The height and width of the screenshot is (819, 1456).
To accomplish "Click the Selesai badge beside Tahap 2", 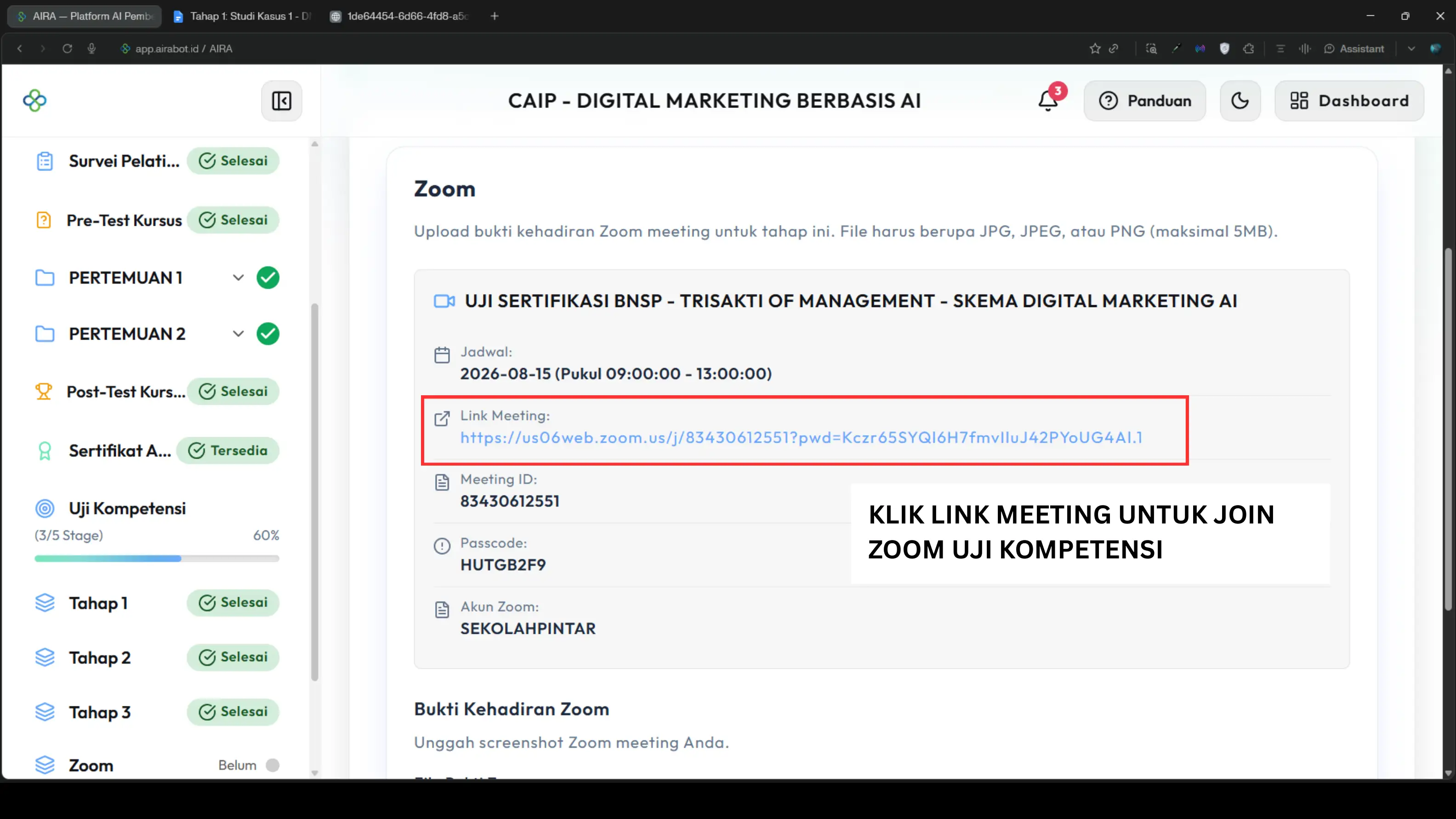I will pos(233,657).
